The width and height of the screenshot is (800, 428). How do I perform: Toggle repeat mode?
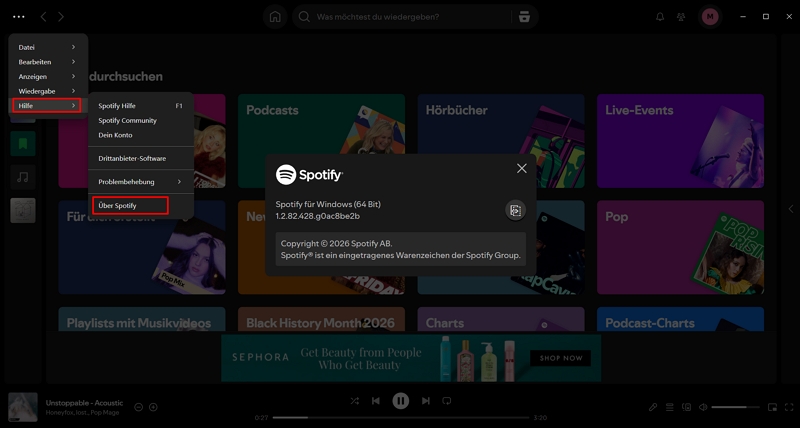pos(447,401)
